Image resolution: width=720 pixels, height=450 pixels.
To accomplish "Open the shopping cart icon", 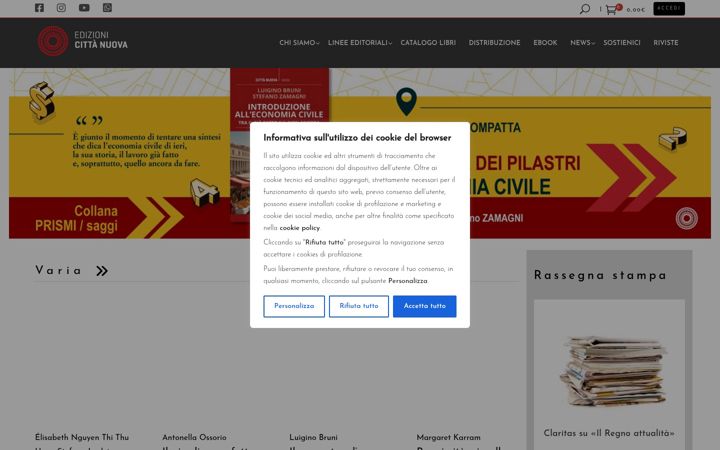I will [x=611, y=10].
